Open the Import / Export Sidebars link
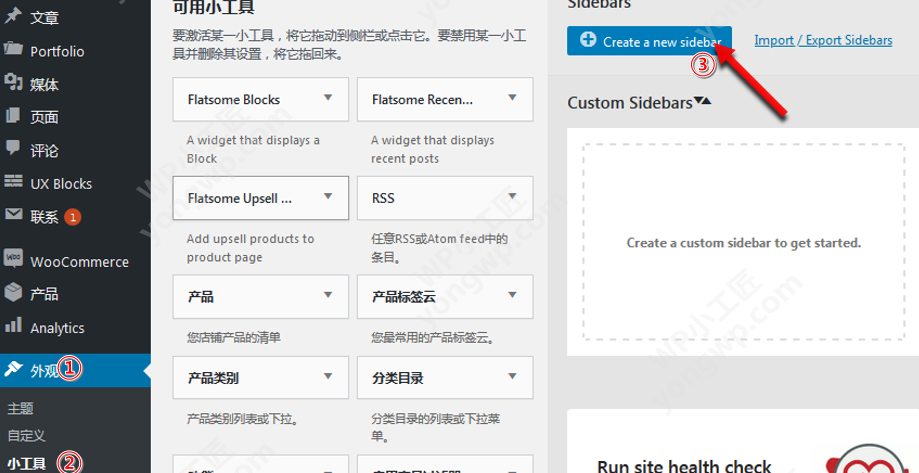Image resolution: width=919 pixels, height=473 pixels. click(822, 41)
